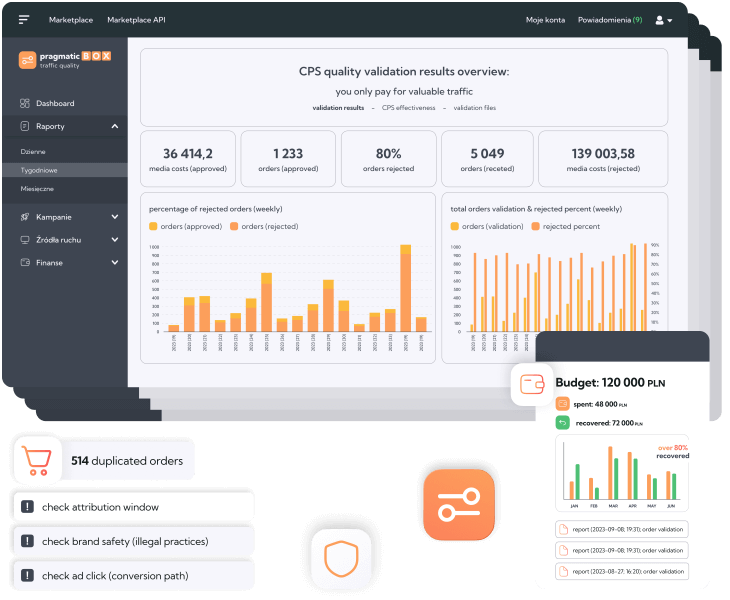Click the orange wallet budget icon

click(531, 384)
